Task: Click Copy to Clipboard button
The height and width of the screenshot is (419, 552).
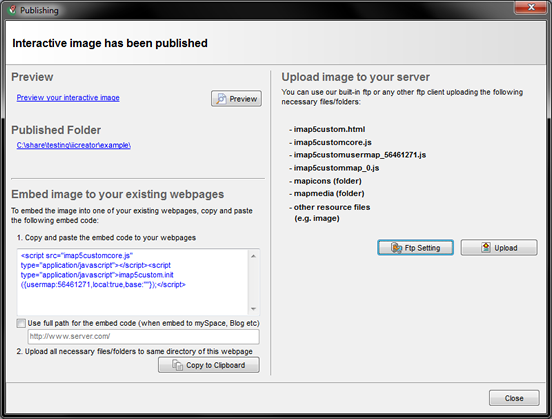Action: [x=209, y=365]
